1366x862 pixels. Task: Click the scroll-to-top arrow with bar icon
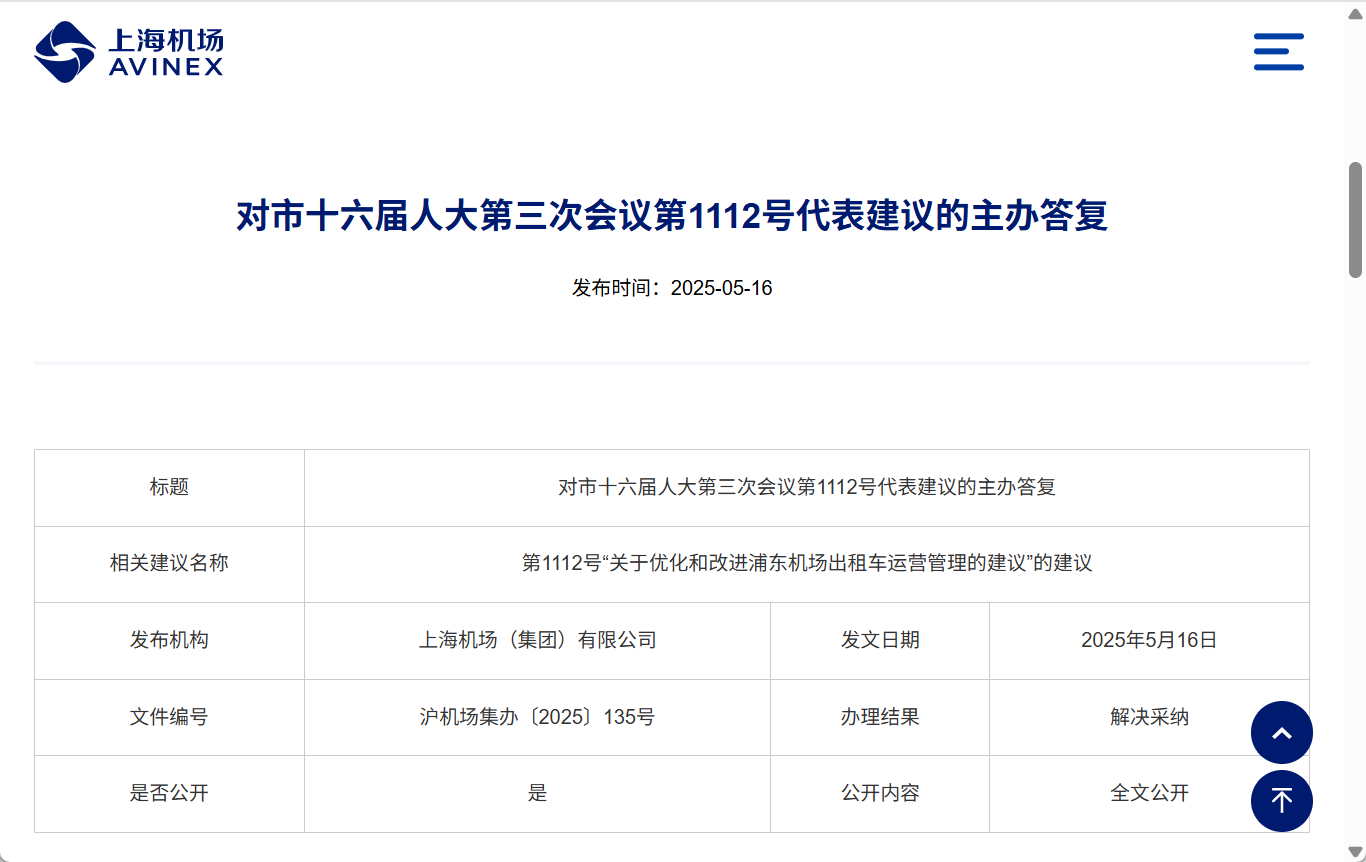[1281, 801]
